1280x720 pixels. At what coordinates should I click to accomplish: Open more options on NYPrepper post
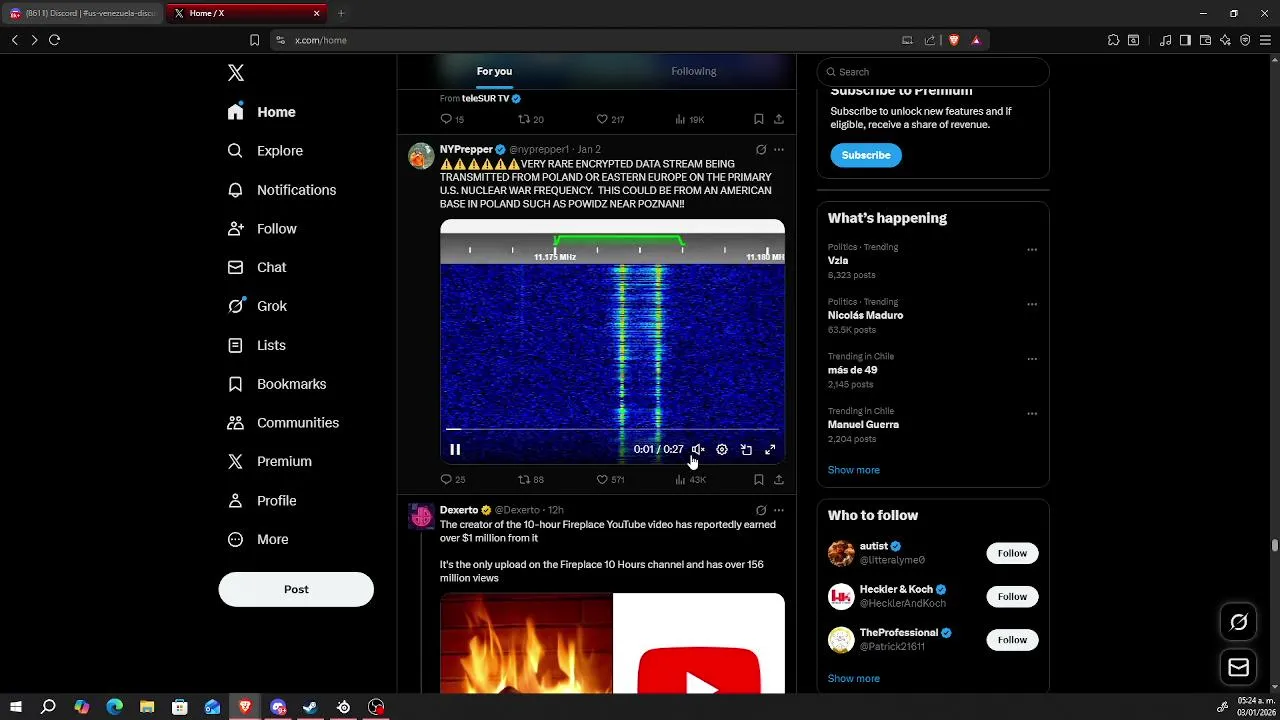click(779, 149)
